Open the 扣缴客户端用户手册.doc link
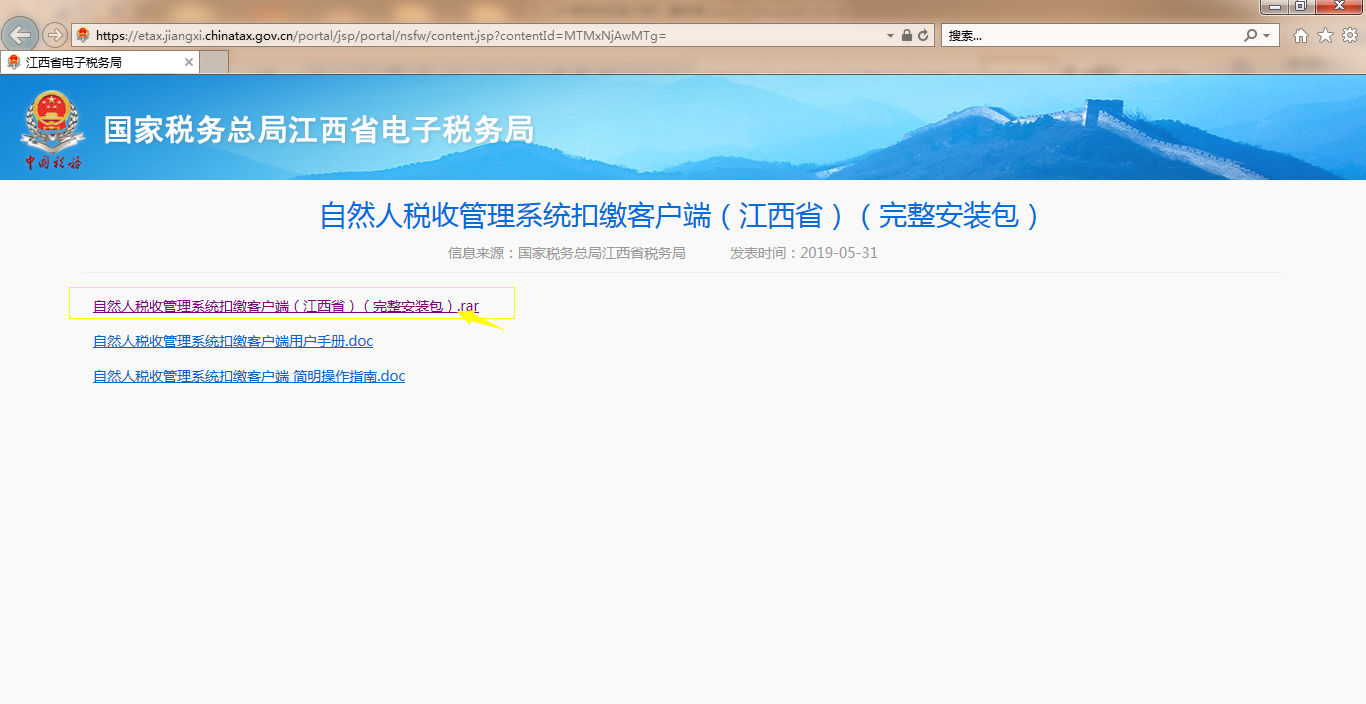Viewport: 1366px width, 704px height. [x=233, y=341]
